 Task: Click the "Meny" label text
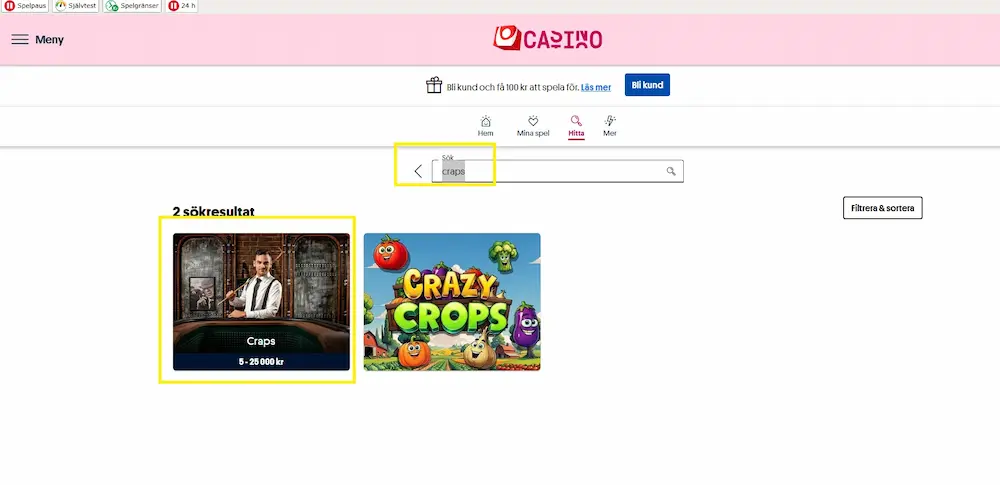click(x=49, y=40)
